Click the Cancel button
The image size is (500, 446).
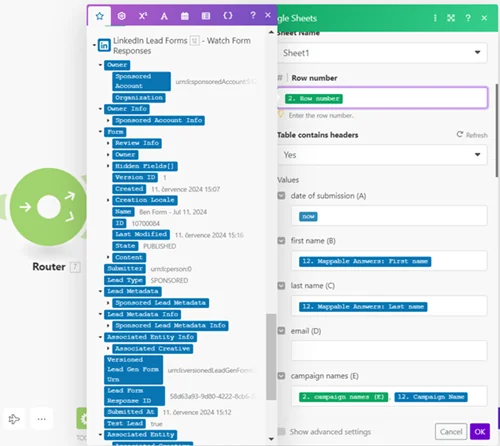(451, 432)
